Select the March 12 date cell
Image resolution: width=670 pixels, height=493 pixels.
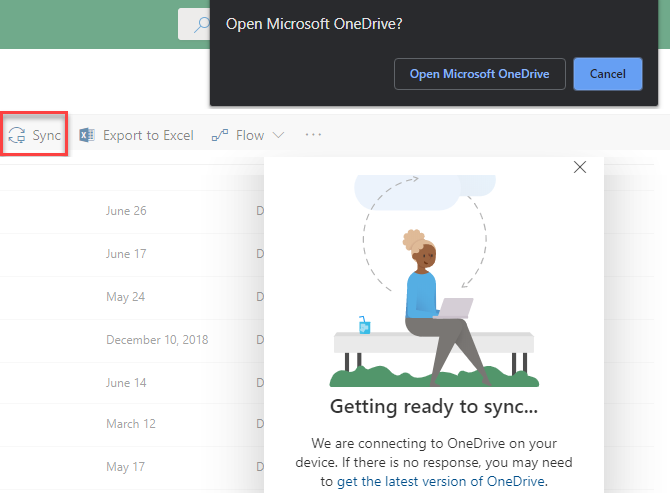point(131,424)
